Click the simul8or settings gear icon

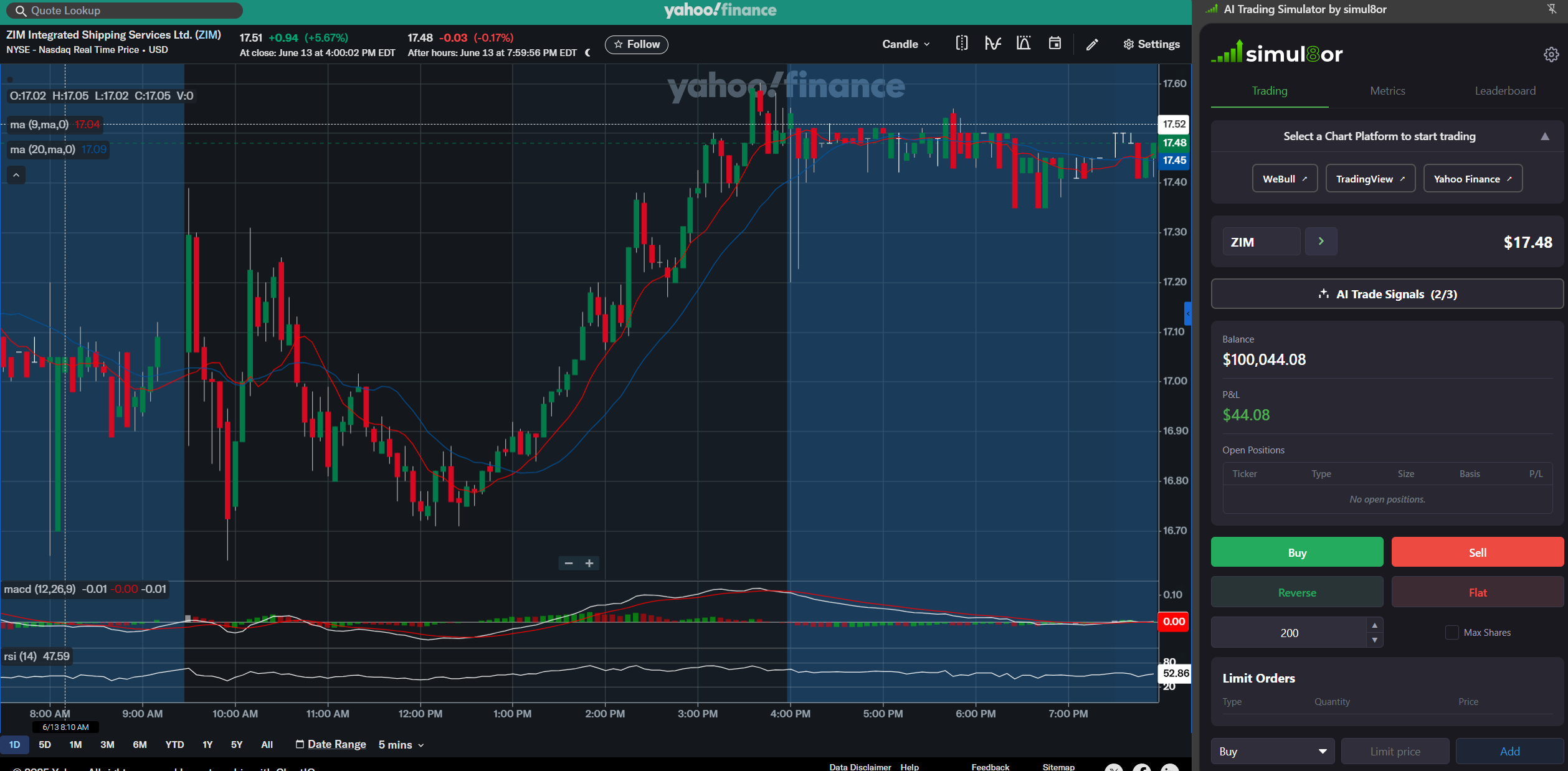[1551, 55]
